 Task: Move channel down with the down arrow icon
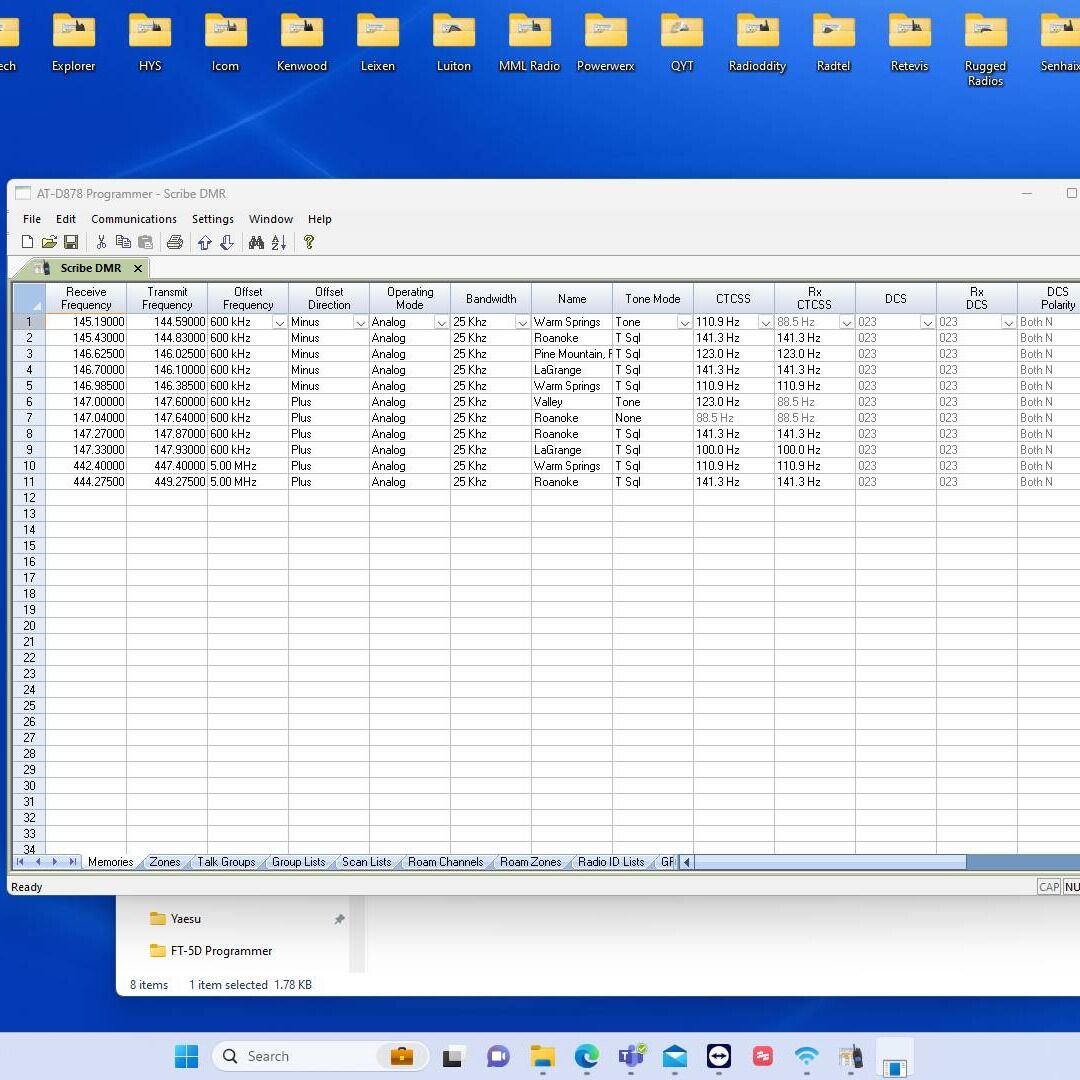pyautogui.click(x=227, y=242)
